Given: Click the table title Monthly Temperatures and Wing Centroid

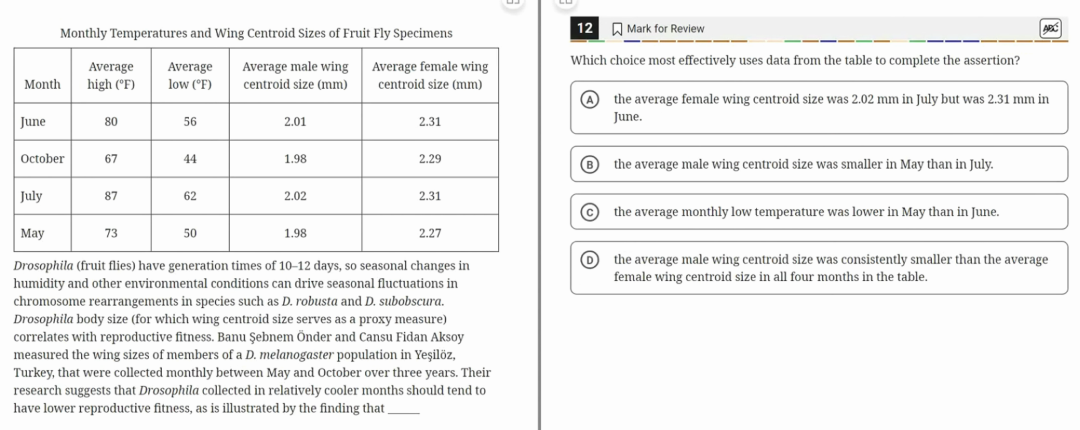Looking at the screenshot, I should [x=256, y=33].
